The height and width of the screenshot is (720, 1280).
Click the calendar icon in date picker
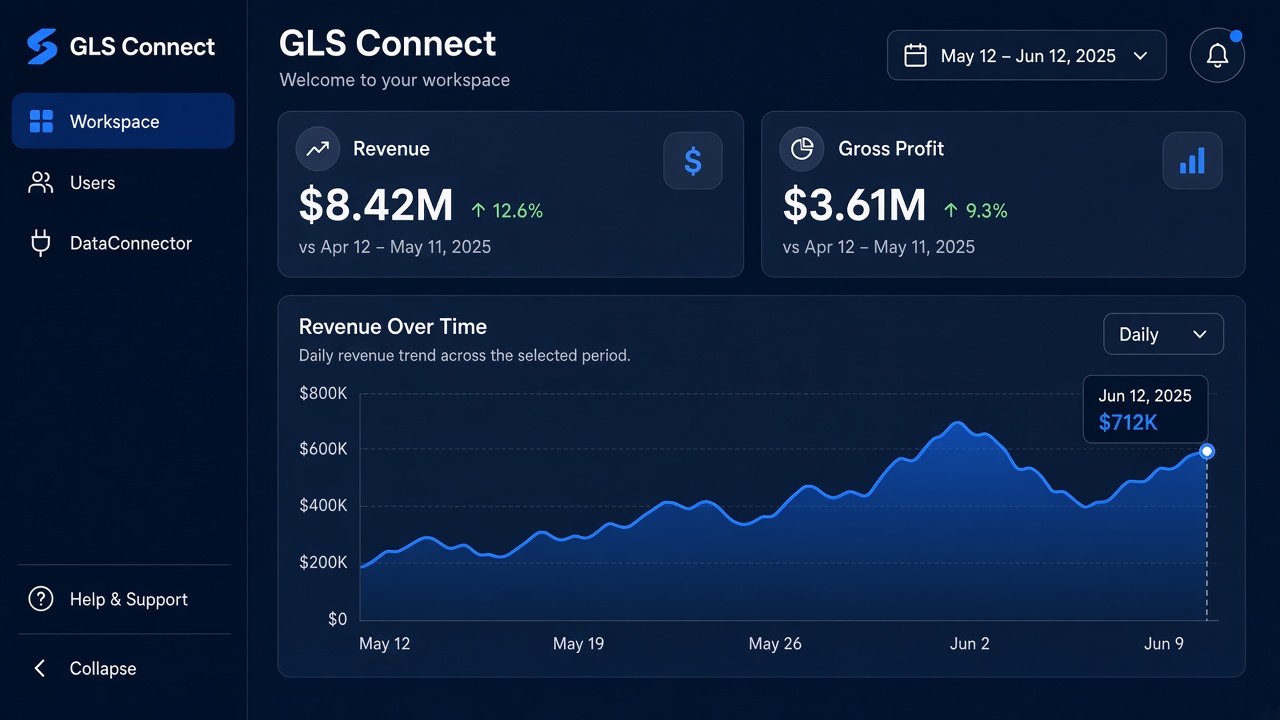(x=915, y=55)
